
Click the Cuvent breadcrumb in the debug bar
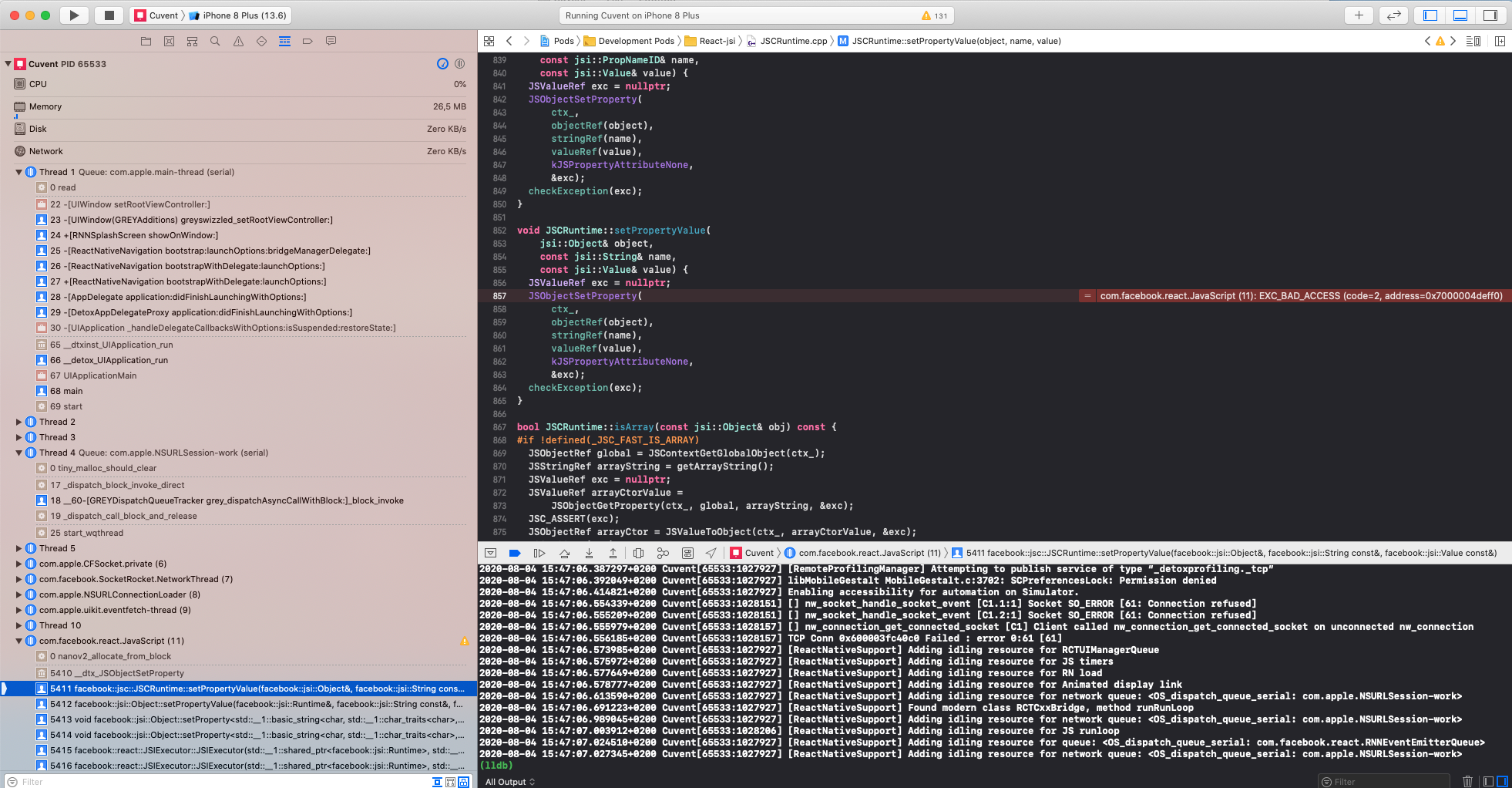pos(759,553)
